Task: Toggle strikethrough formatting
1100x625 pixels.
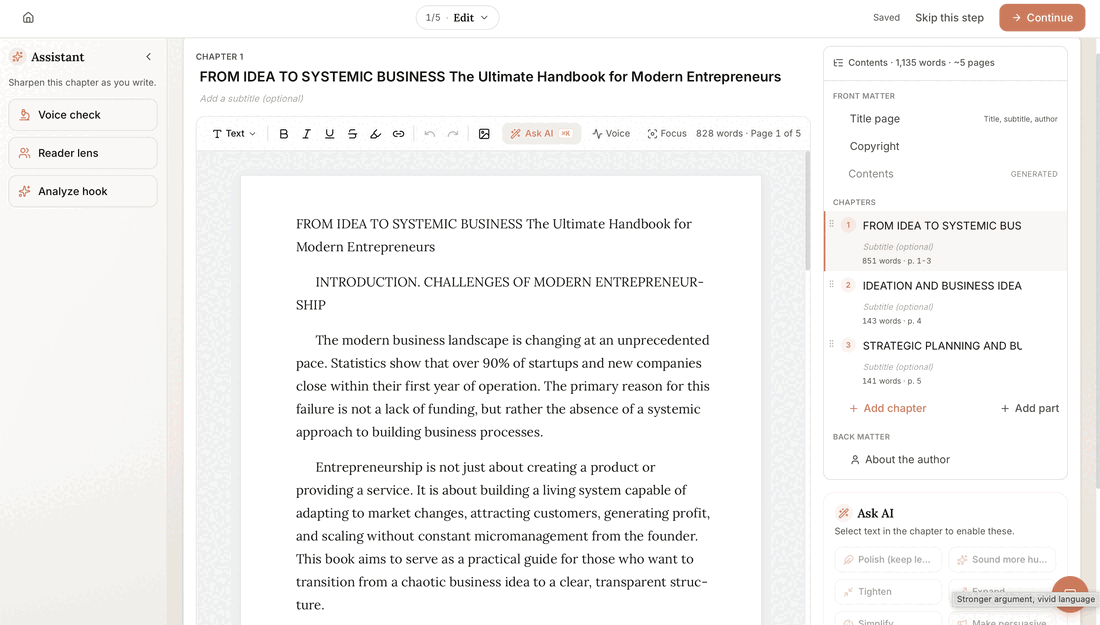Action: (352, 133)
